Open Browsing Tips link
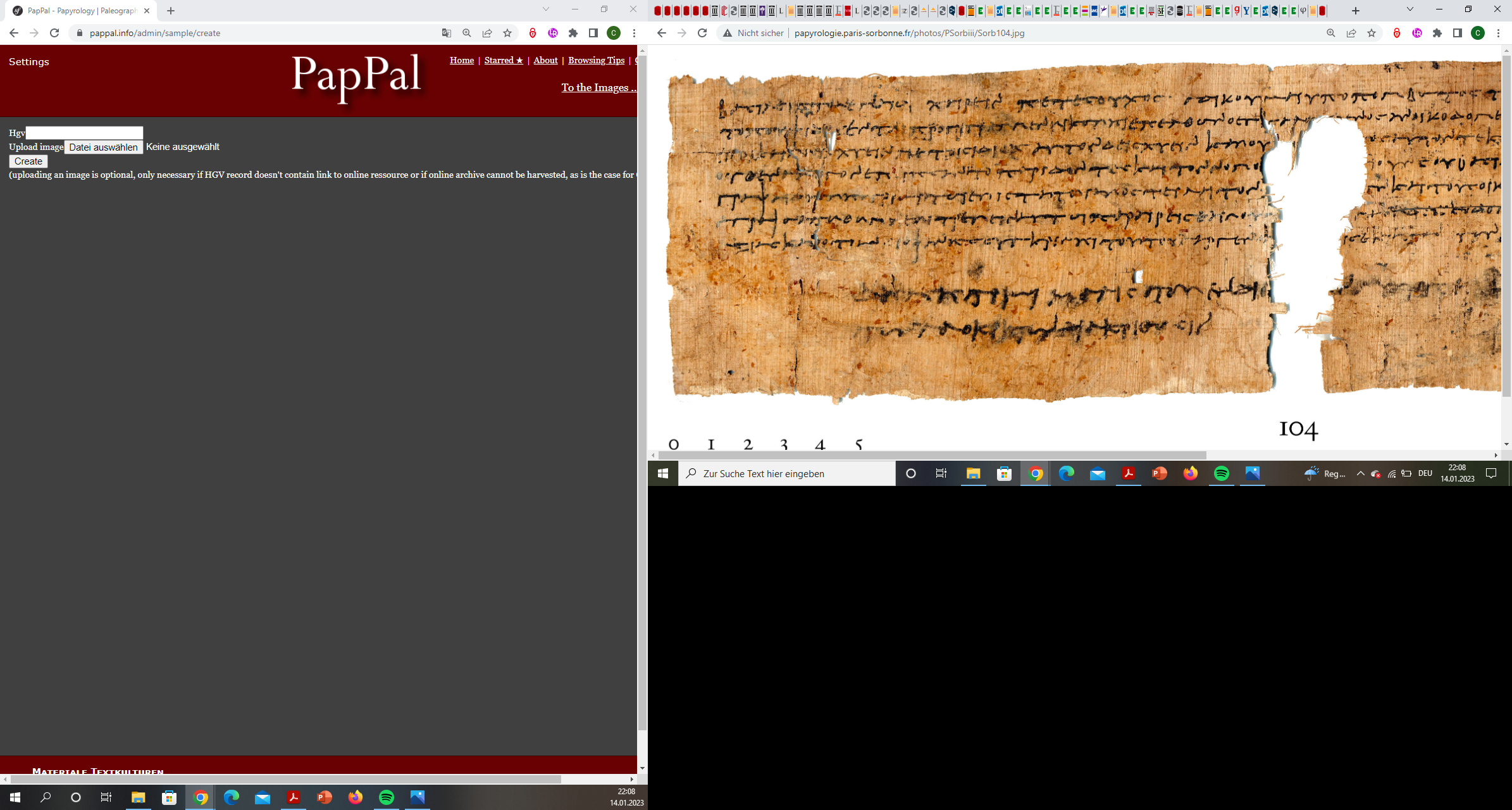Image resolution: width=1512 pixels, height=810 pixels. coord(596,60)
